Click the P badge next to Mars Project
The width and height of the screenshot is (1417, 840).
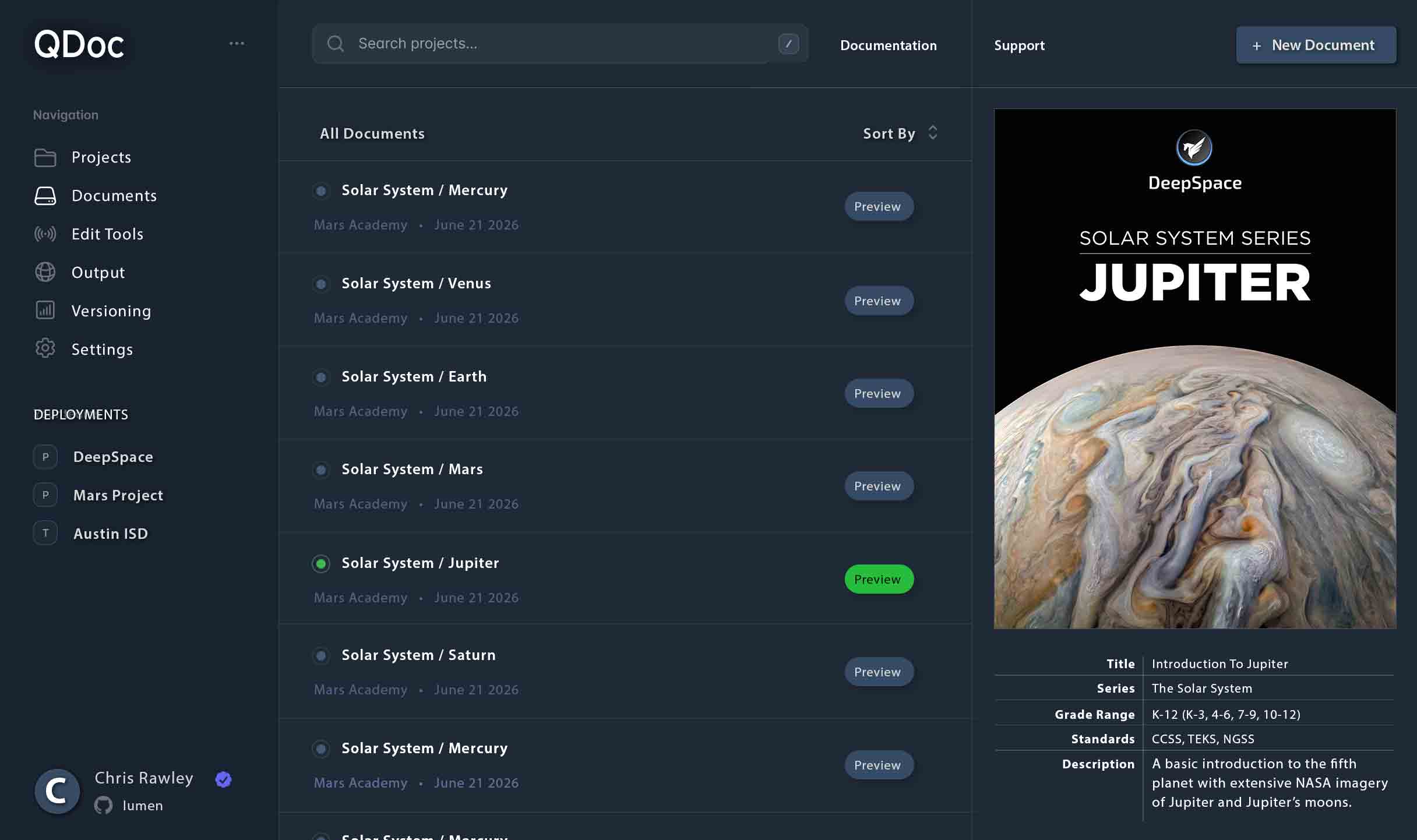pos(45,495)
